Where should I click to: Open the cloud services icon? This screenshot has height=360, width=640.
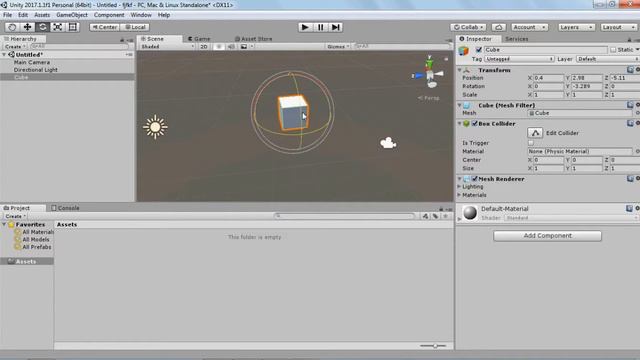click(x=498, y=27)
